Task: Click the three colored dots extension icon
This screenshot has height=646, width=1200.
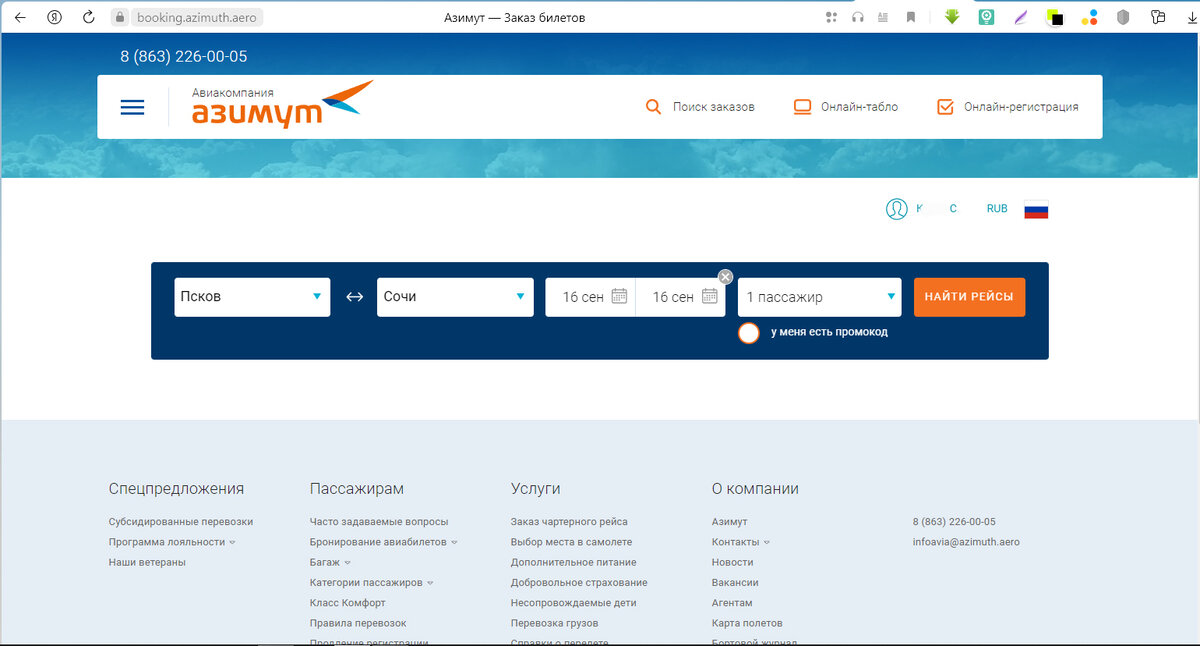Action: click(1090, 17)
